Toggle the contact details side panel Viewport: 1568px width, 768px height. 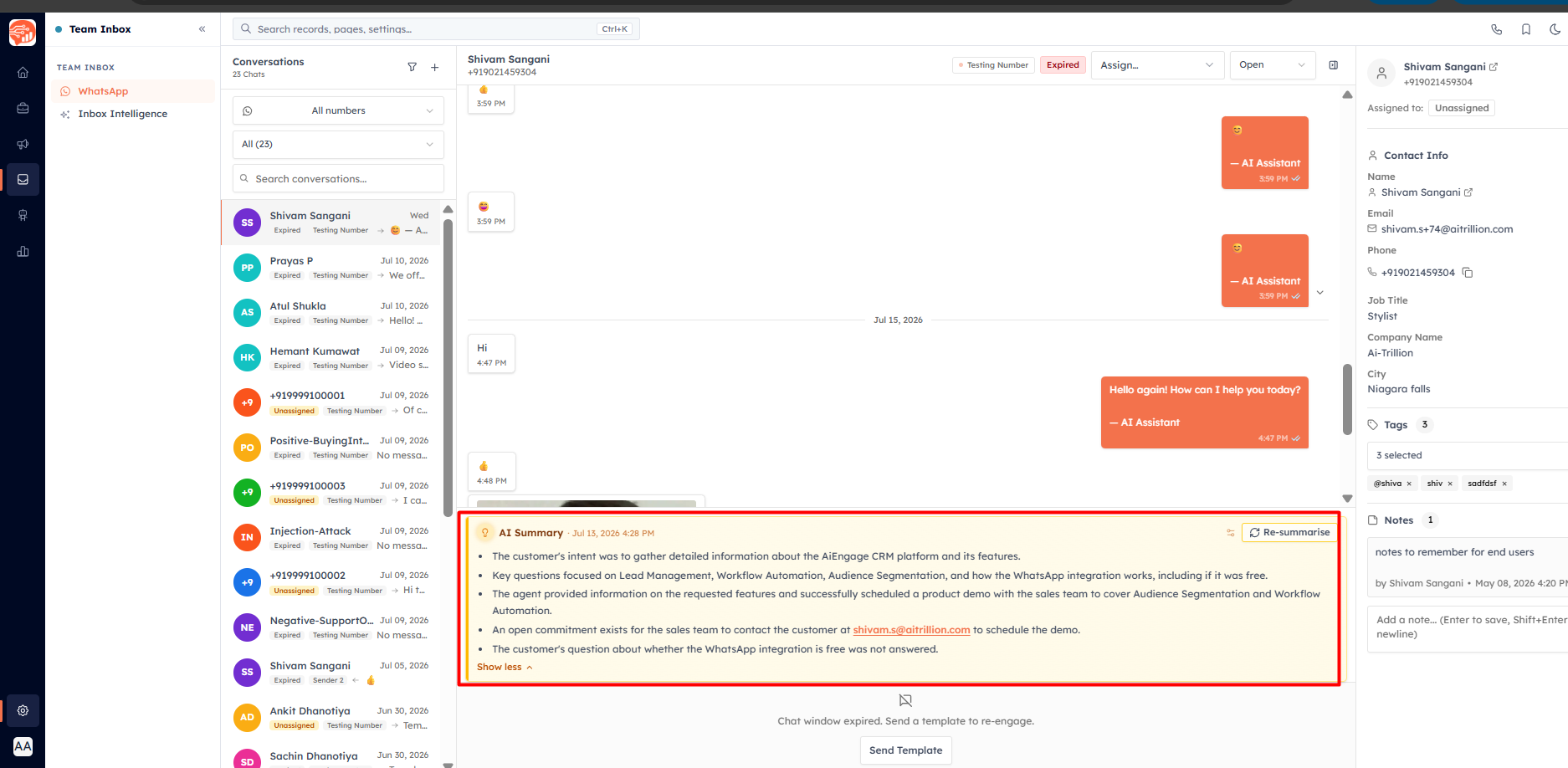point(1334,65)
